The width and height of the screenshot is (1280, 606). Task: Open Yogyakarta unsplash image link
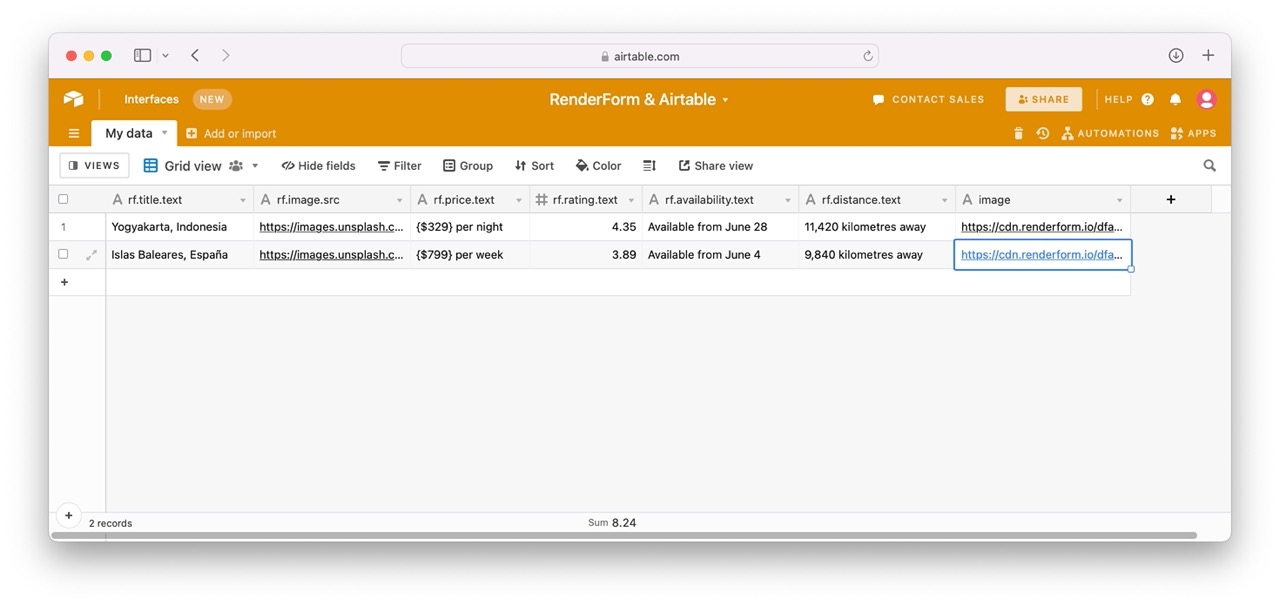point(332,227)
